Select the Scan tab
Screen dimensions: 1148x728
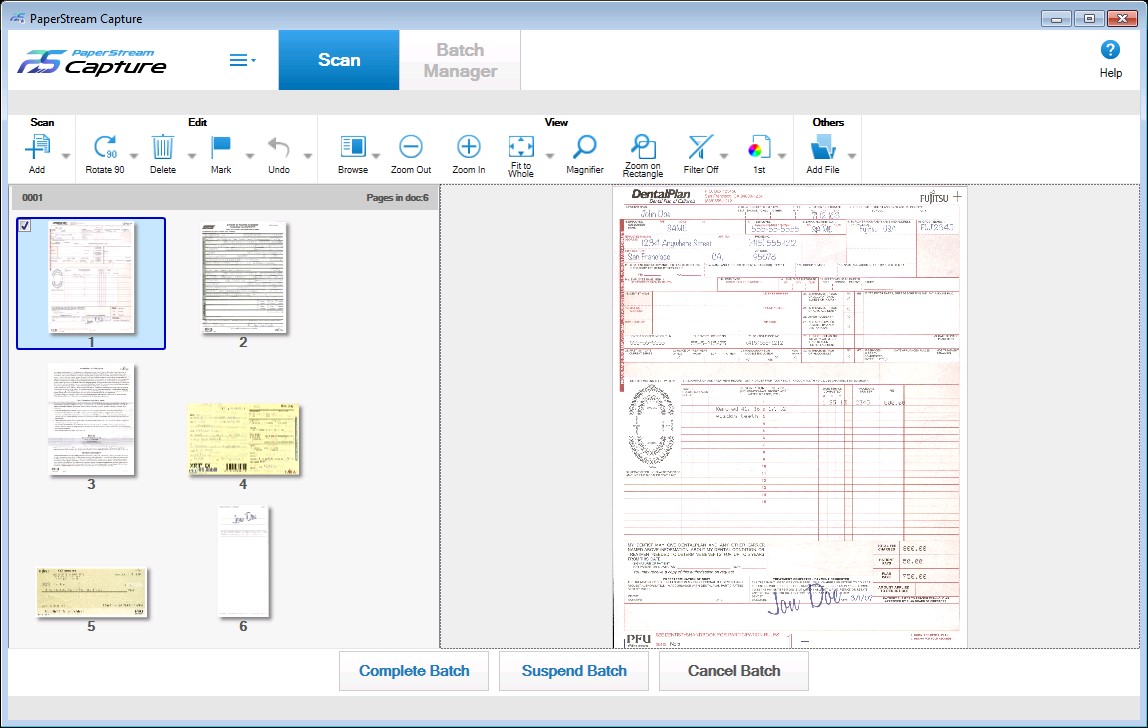(339, 60)
